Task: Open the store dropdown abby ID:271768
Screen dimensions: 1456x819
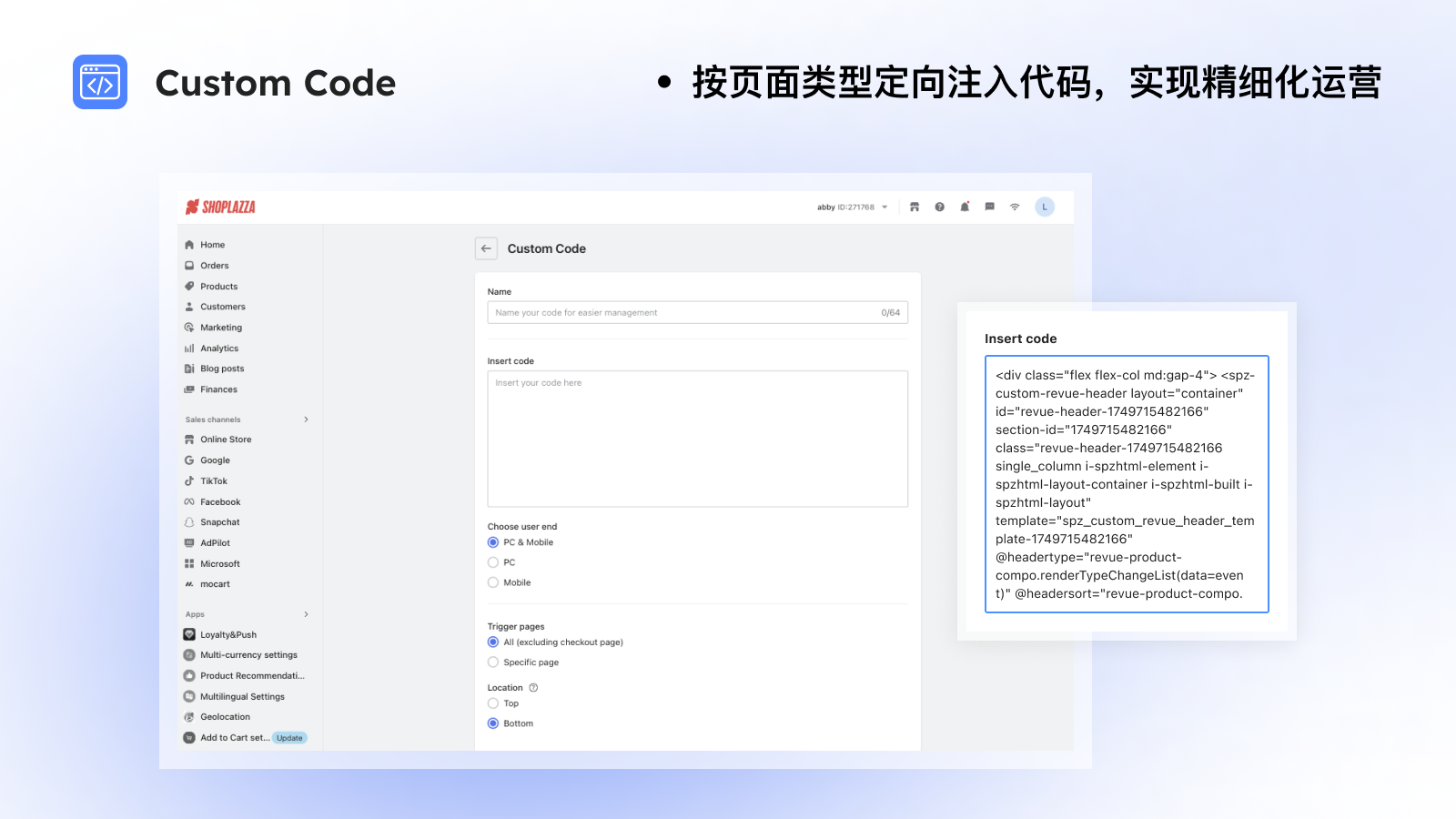Action: click(x=852, y=207)
